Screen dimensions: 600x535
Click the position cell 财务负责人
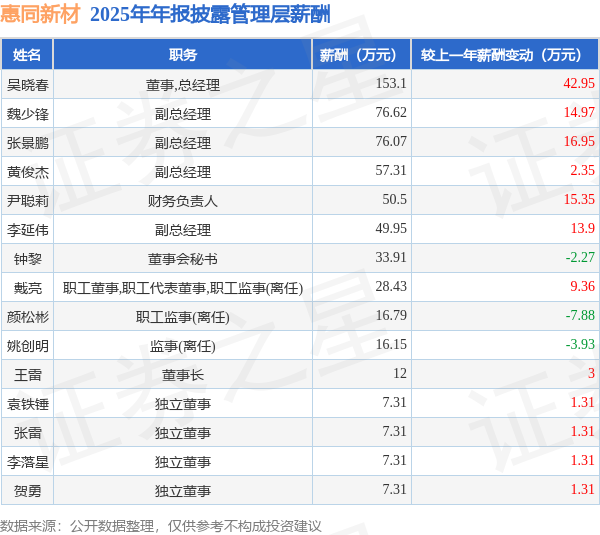point(183,201)
